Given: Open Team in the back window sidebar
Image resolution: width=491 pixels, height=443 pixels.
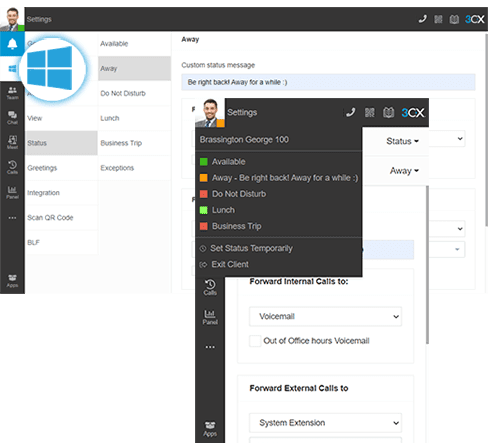Looking at the screenshot, I should click(12, 93).
